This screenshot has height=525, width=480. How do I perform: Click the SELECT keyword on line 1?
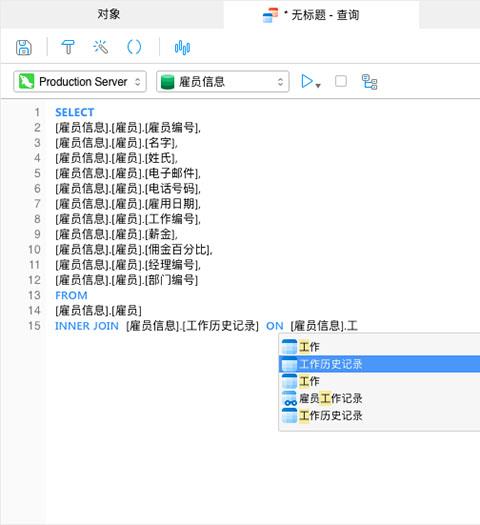point(75,112)
